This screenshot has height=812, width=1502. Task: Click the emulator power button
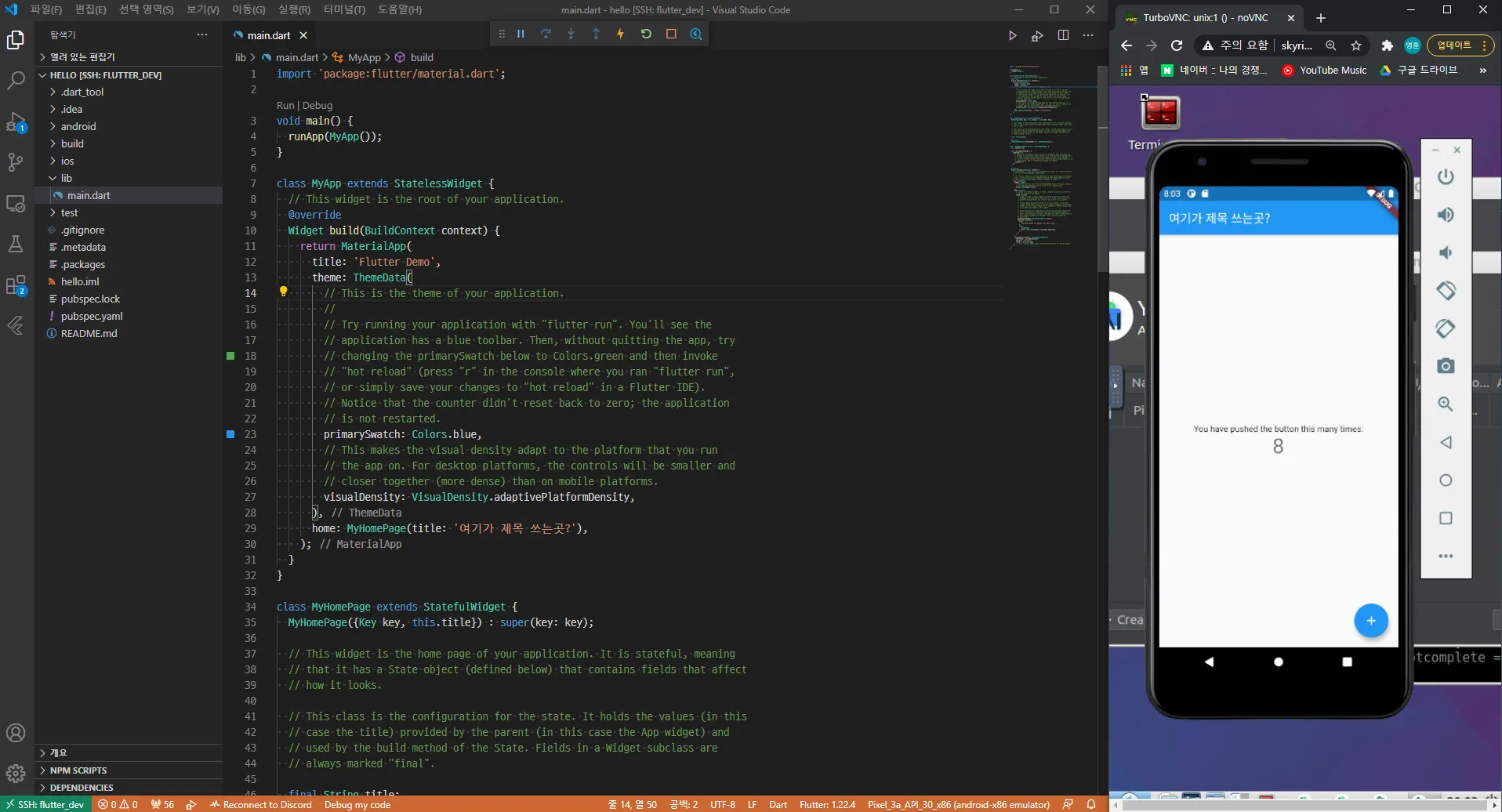(1446, 177)
